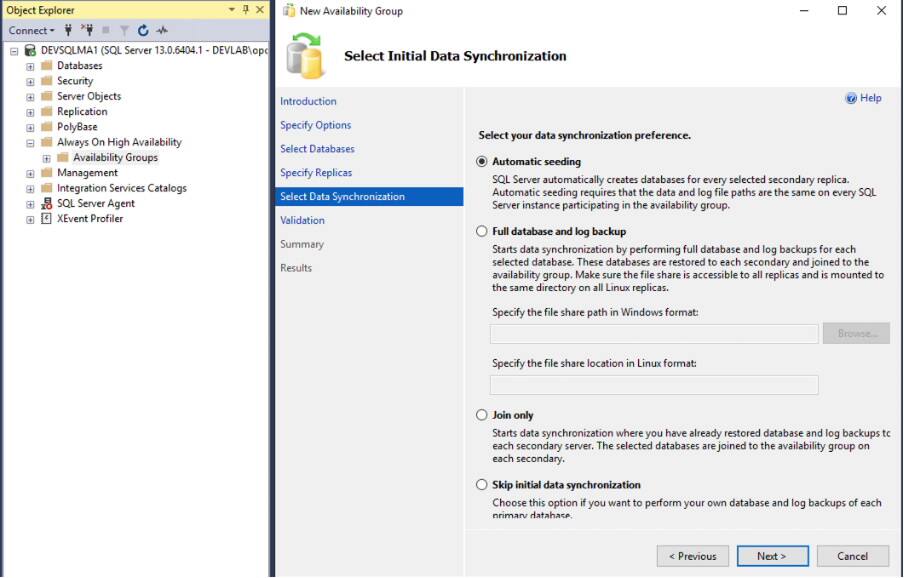
Task: Open Activity Monitor from the heartbeat icon
Action: (160, 30)
